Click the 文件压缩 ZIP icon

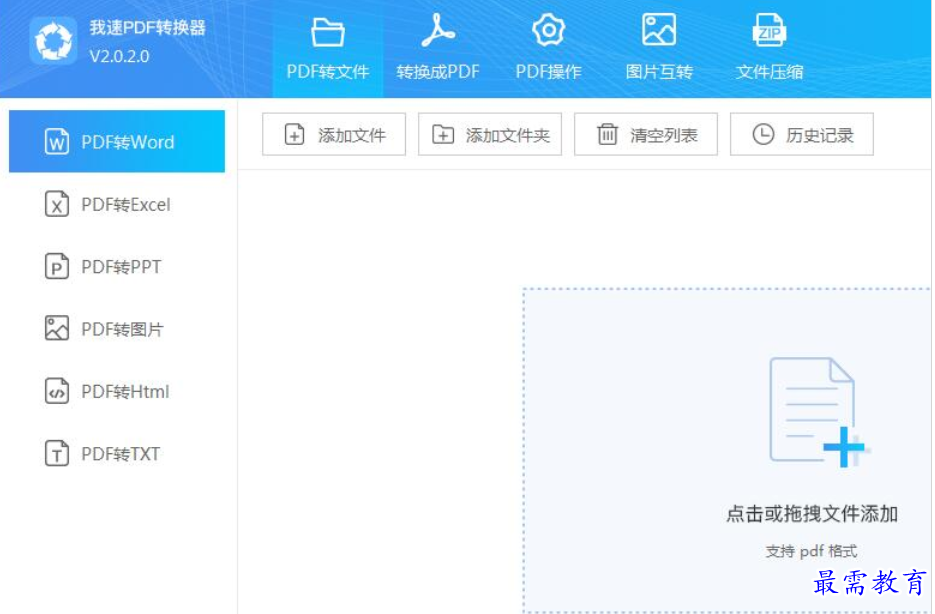coord(769,30)
